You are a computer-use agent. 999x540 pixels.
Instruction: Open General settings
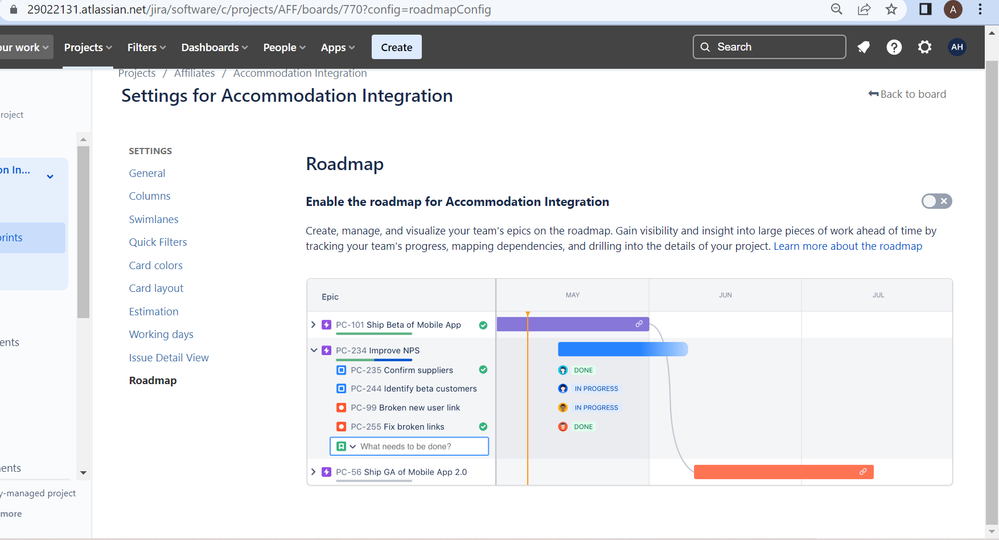coord(147,173)
